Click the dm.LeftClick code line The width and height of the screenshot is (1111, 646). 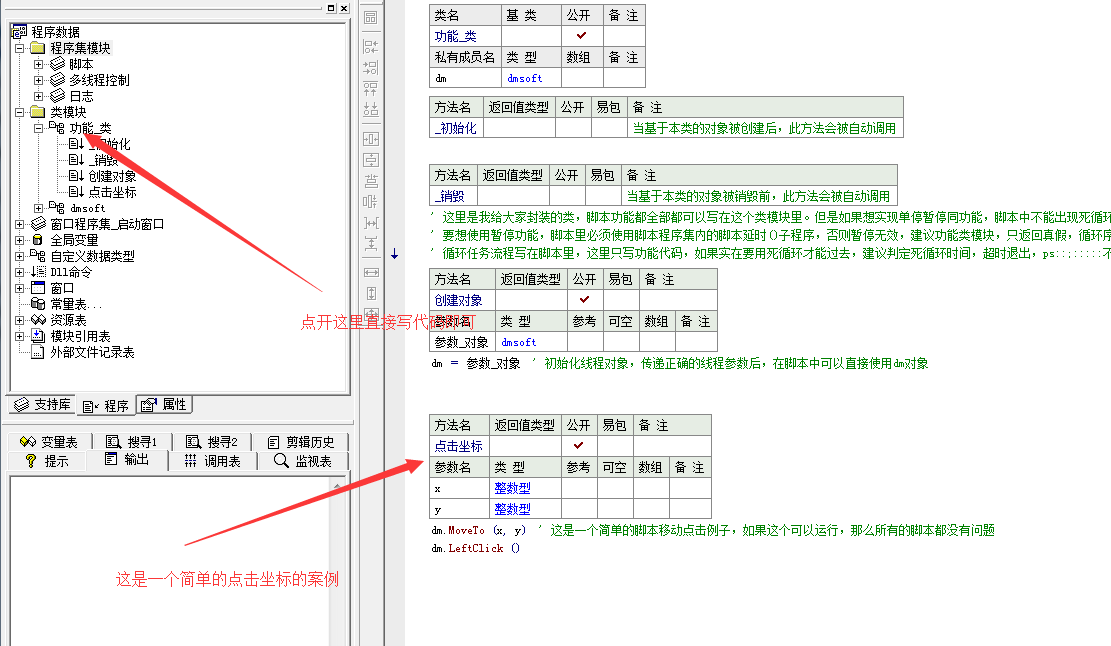coord(475,548)
